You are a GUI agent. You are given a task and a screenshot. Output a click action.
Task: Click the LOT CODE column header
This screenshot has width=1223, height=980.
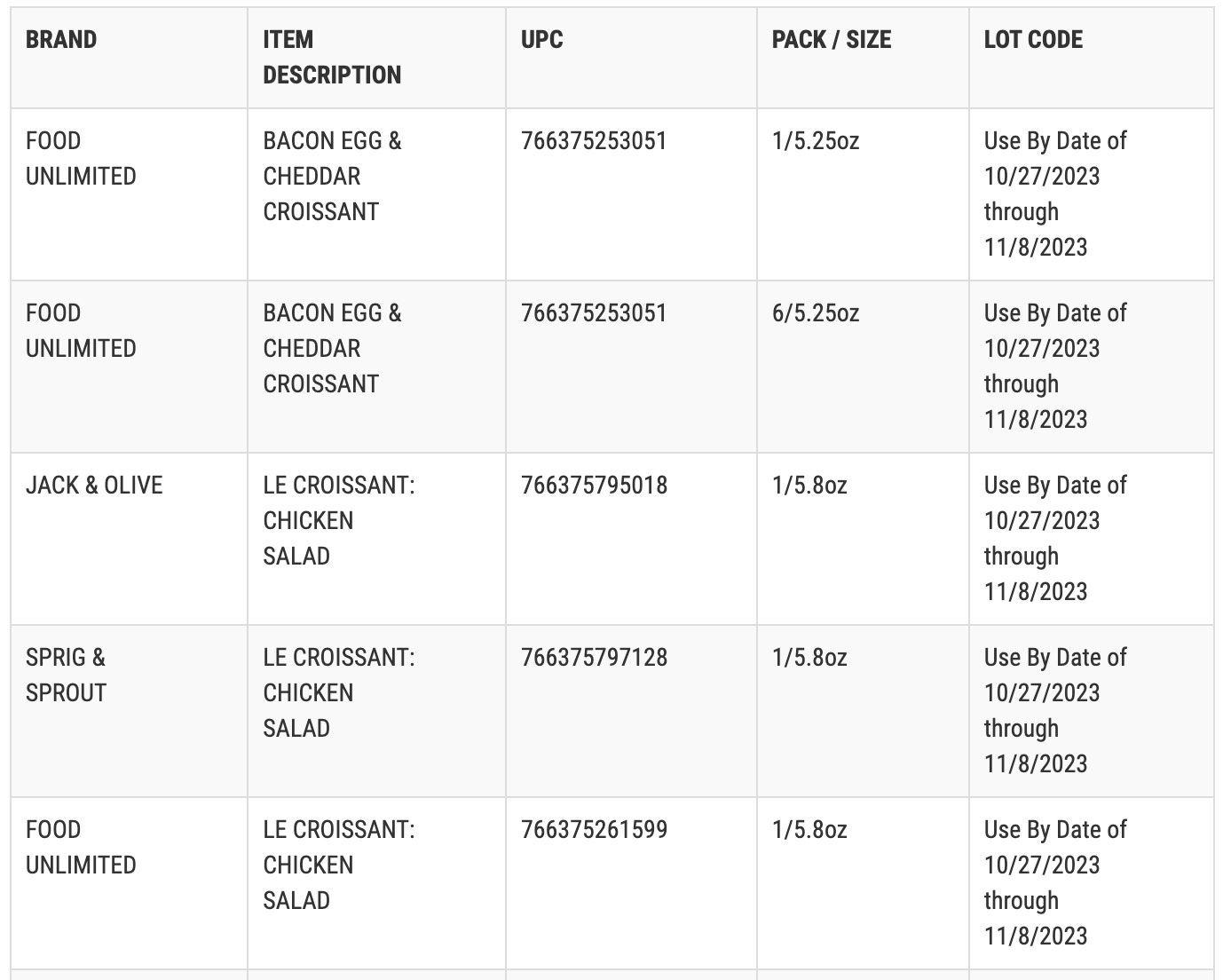click(x=1091, y=58)
